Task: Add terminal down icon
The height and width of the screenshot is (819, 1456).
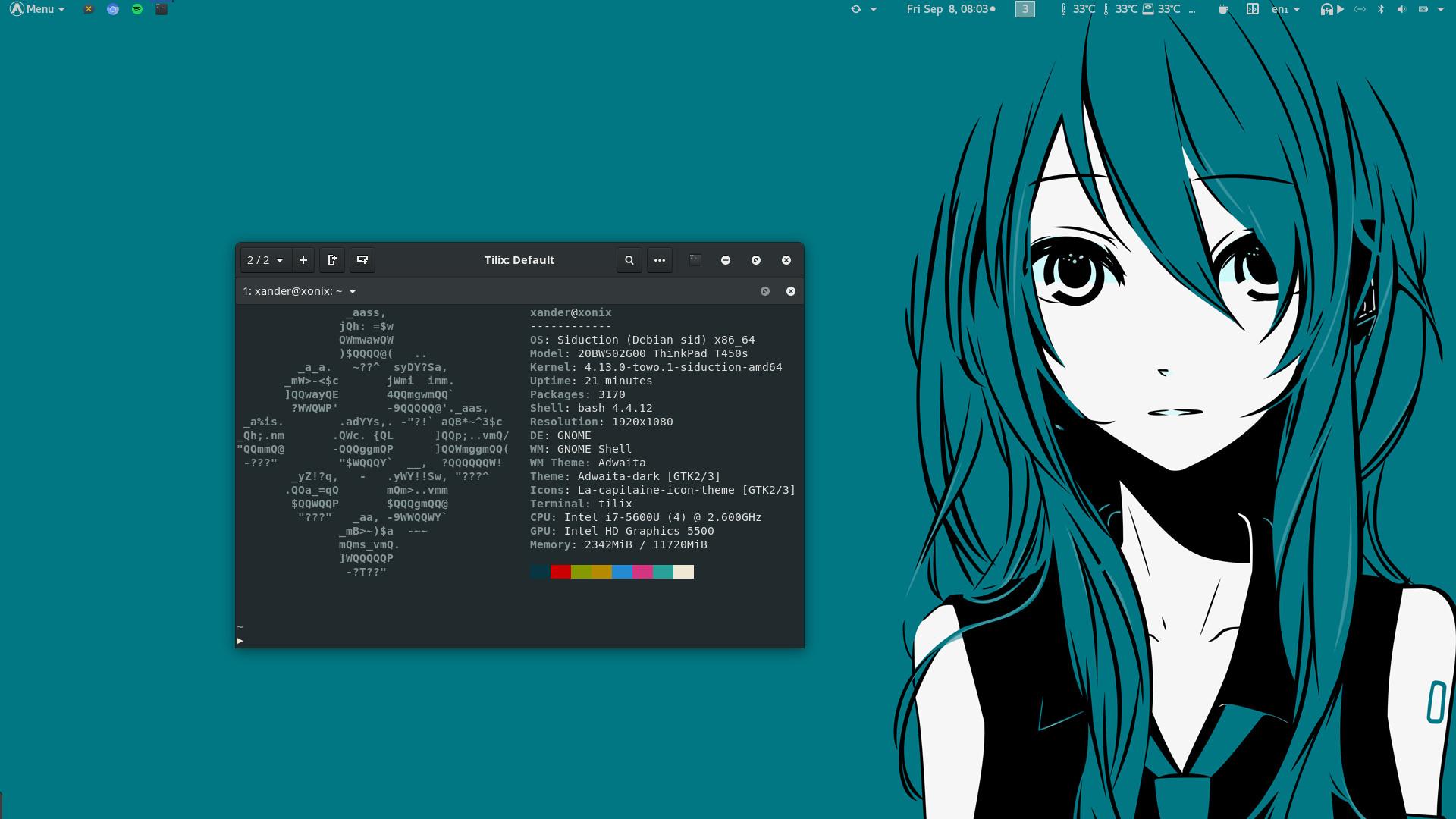Action: [362, 260]
